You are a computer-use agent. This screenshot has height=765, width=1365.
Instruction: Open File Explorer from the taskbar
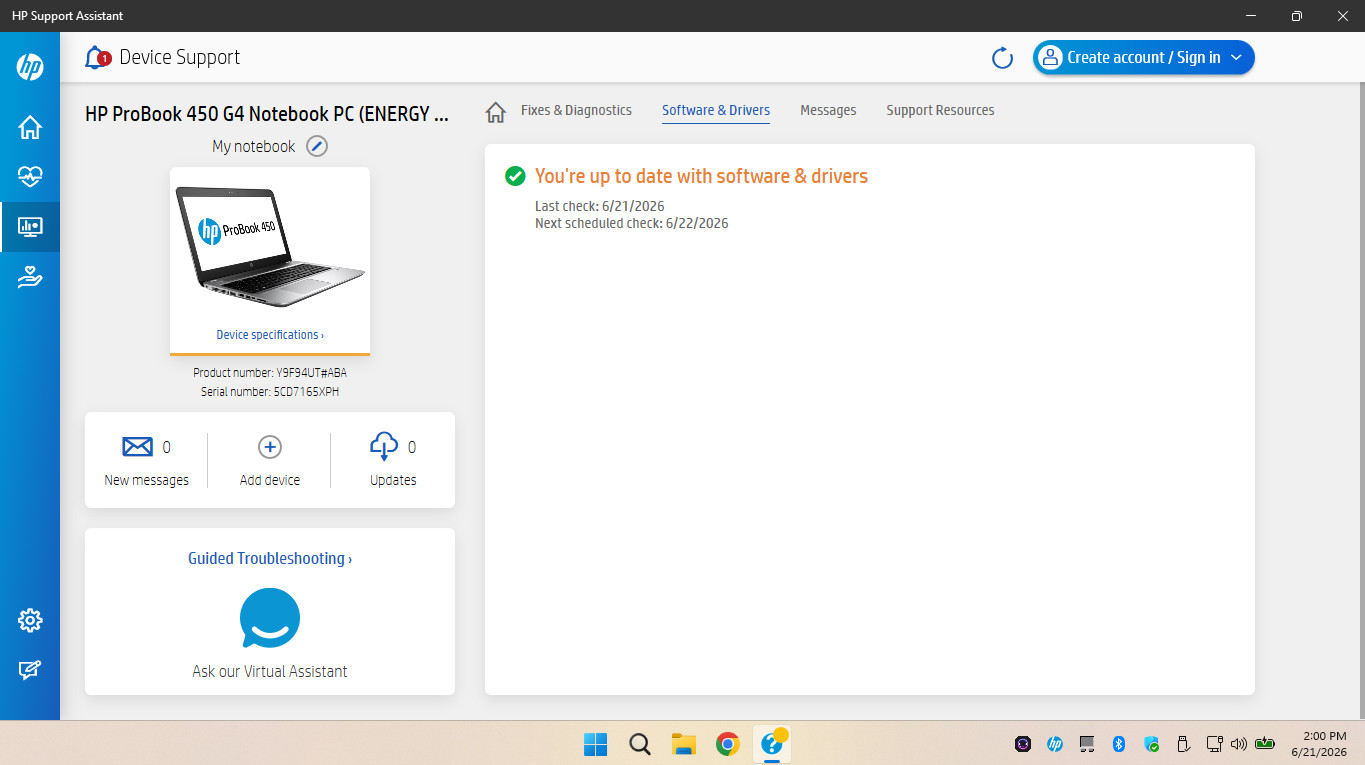pos(683,744)
